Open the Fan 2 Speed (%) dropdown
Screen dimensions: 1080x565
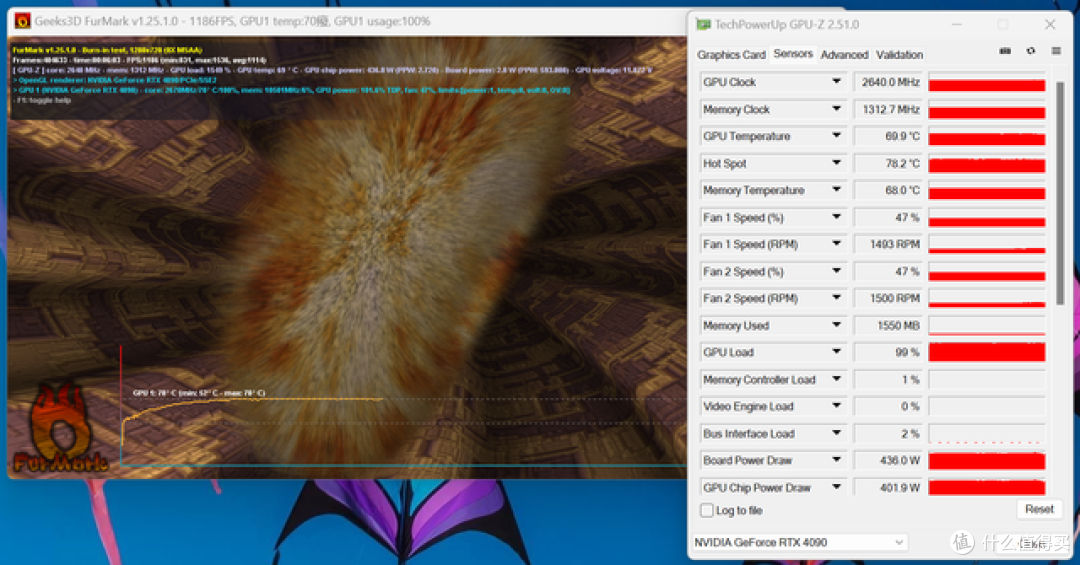click(x=836, y=271)
